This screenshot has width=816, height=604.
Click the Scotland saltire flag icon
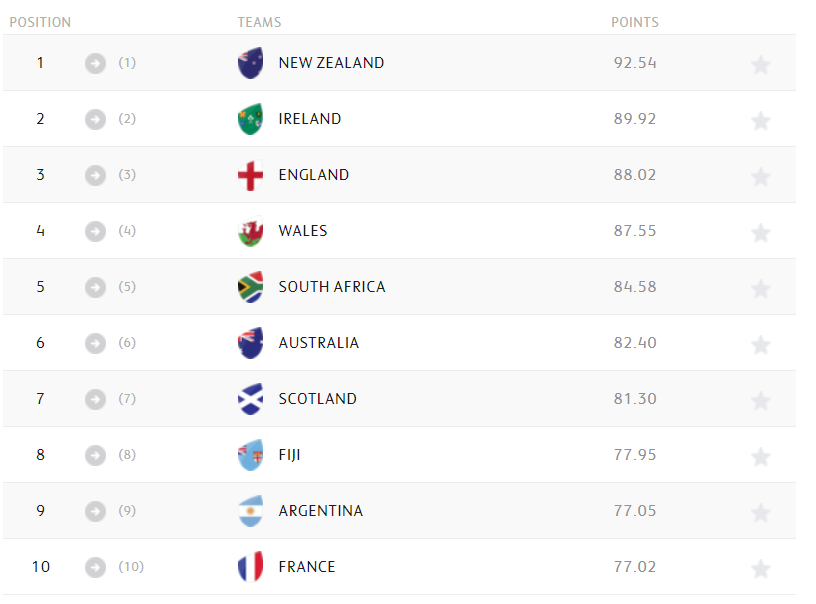click(250, 399)
